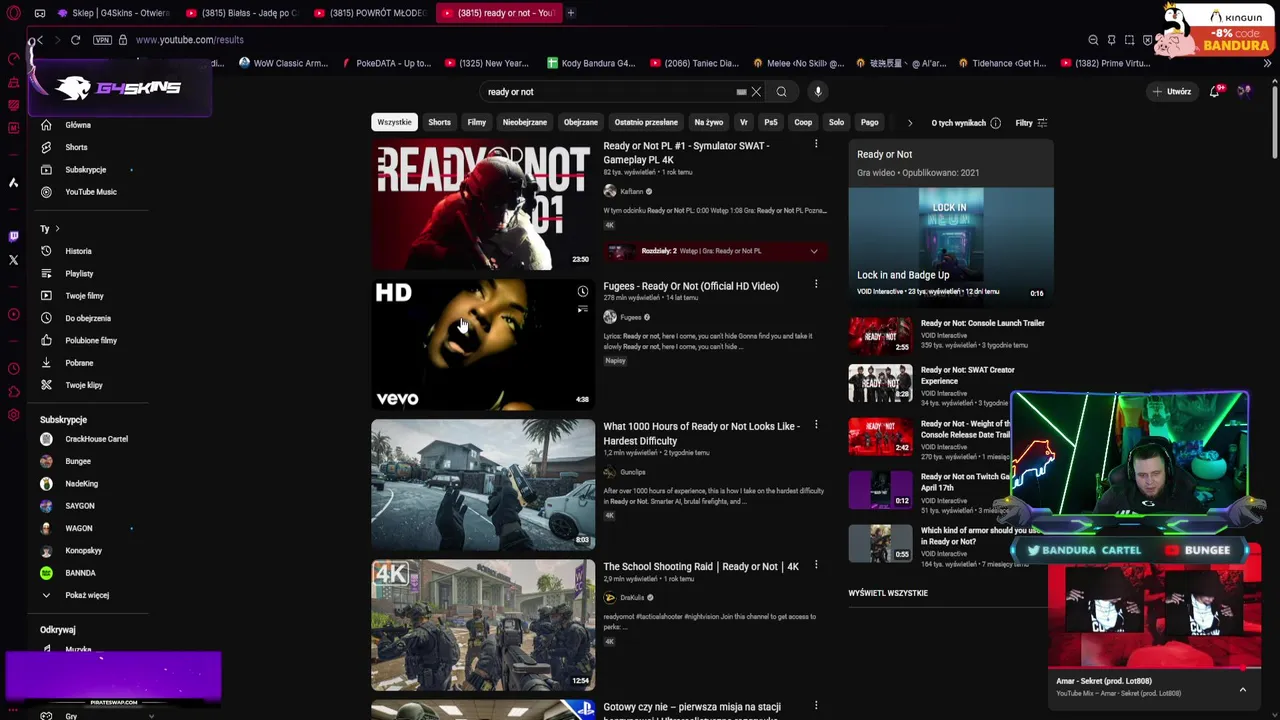Select the Nieobejrzane filter chip

[x=525, y=122]
